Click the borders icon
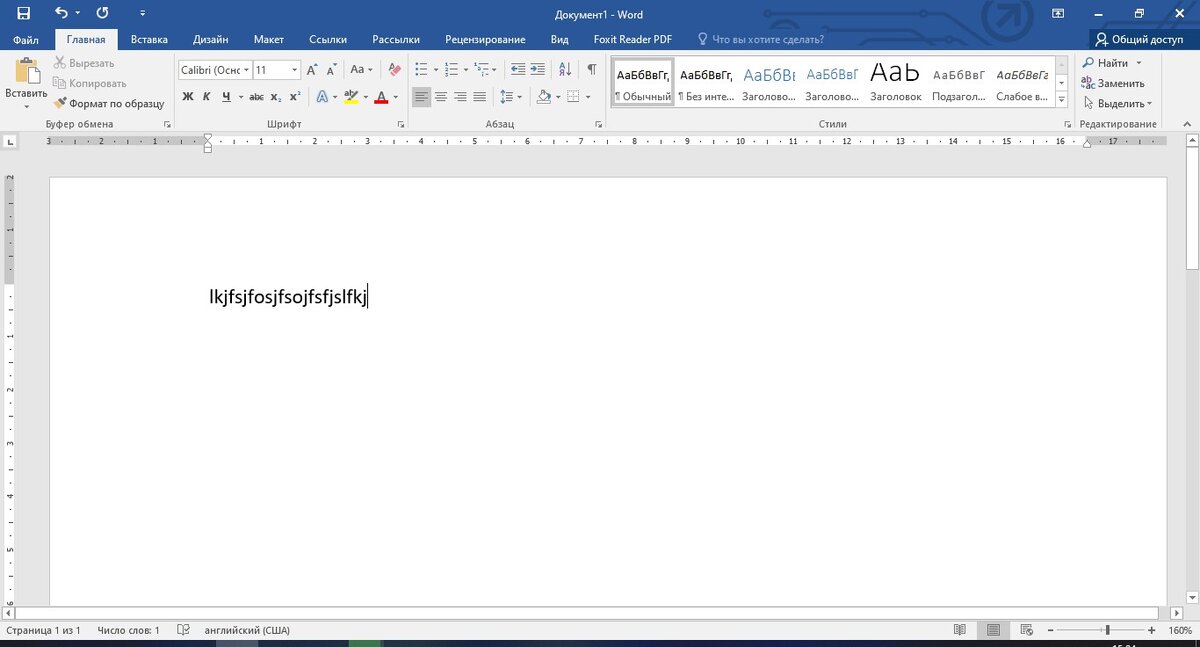The height and width of the screenshot is (647, 1200). click(573, 97)
